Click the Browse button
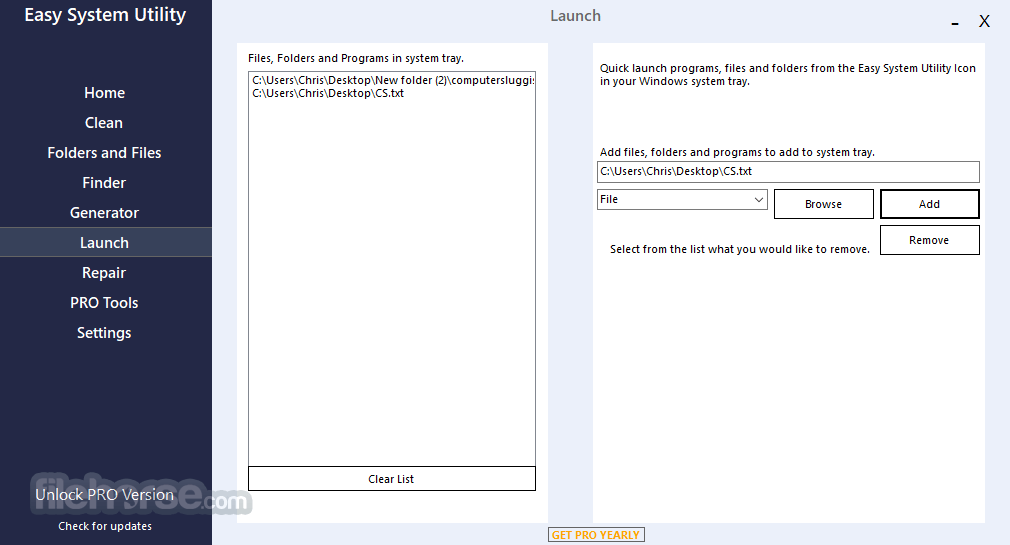1010x545 pixels. coord(823,204)
